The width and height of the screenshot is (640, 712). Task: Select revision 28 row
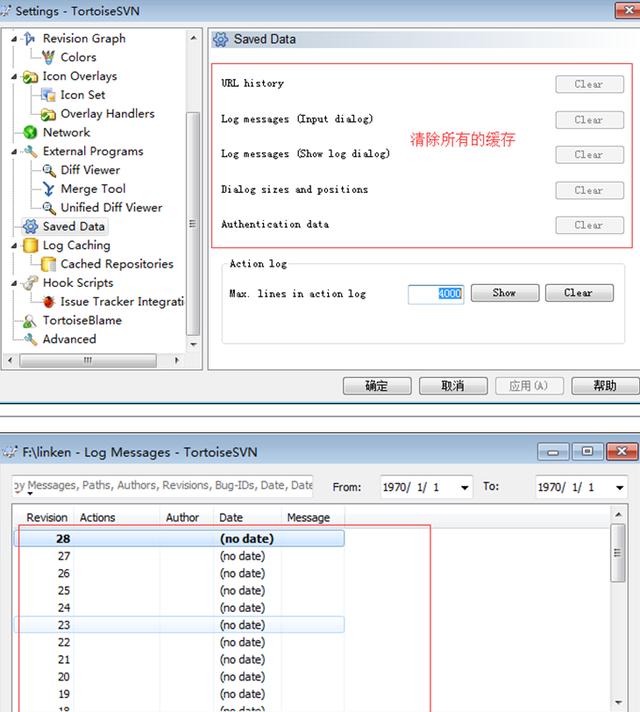[179, 539]
